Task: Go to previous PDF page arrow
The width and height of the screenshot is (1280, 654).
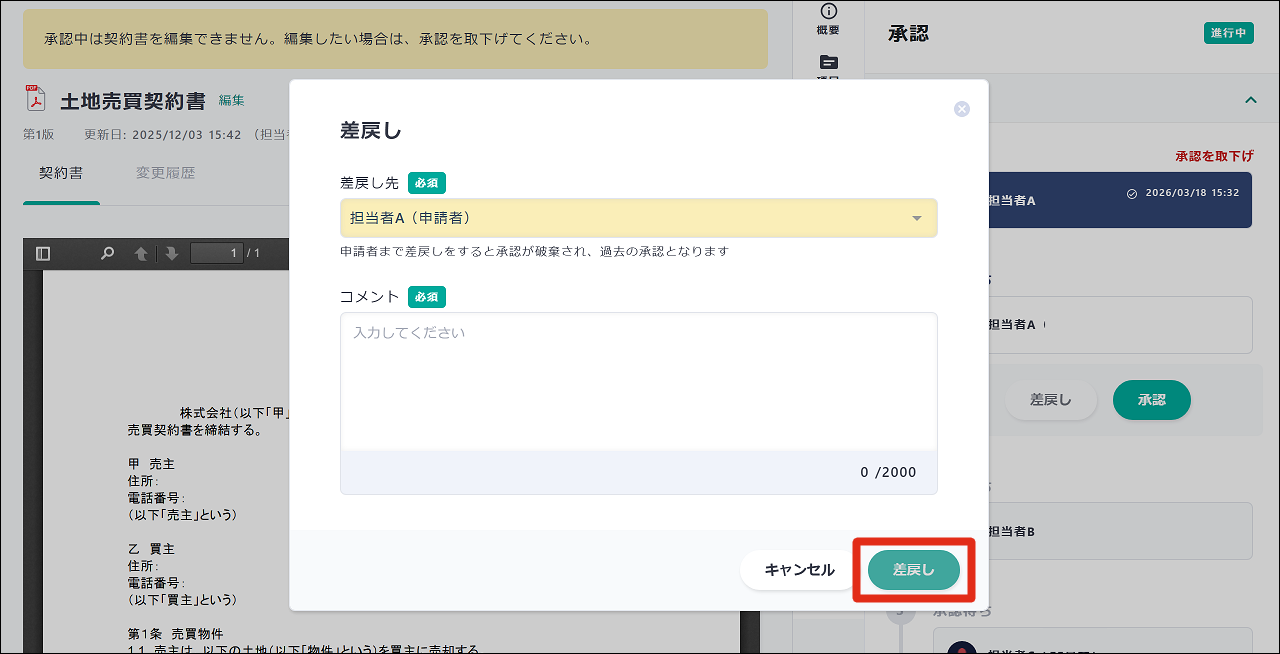Action: pos(141,254)
